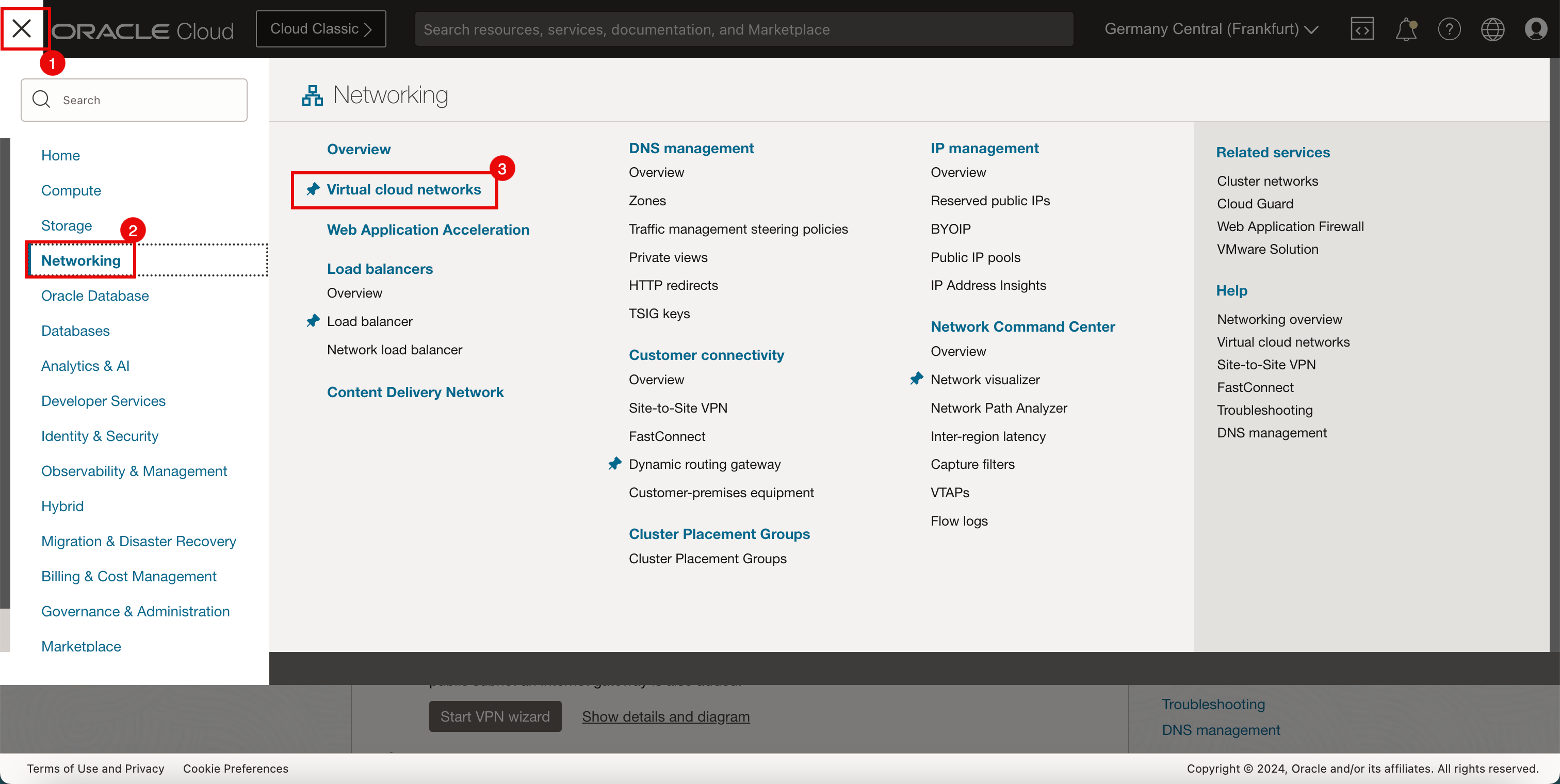Image resolution: width=1560 pixels, height=784 pixels.
Task: Open Network Path Analyzer link
Action: [999, 408]
